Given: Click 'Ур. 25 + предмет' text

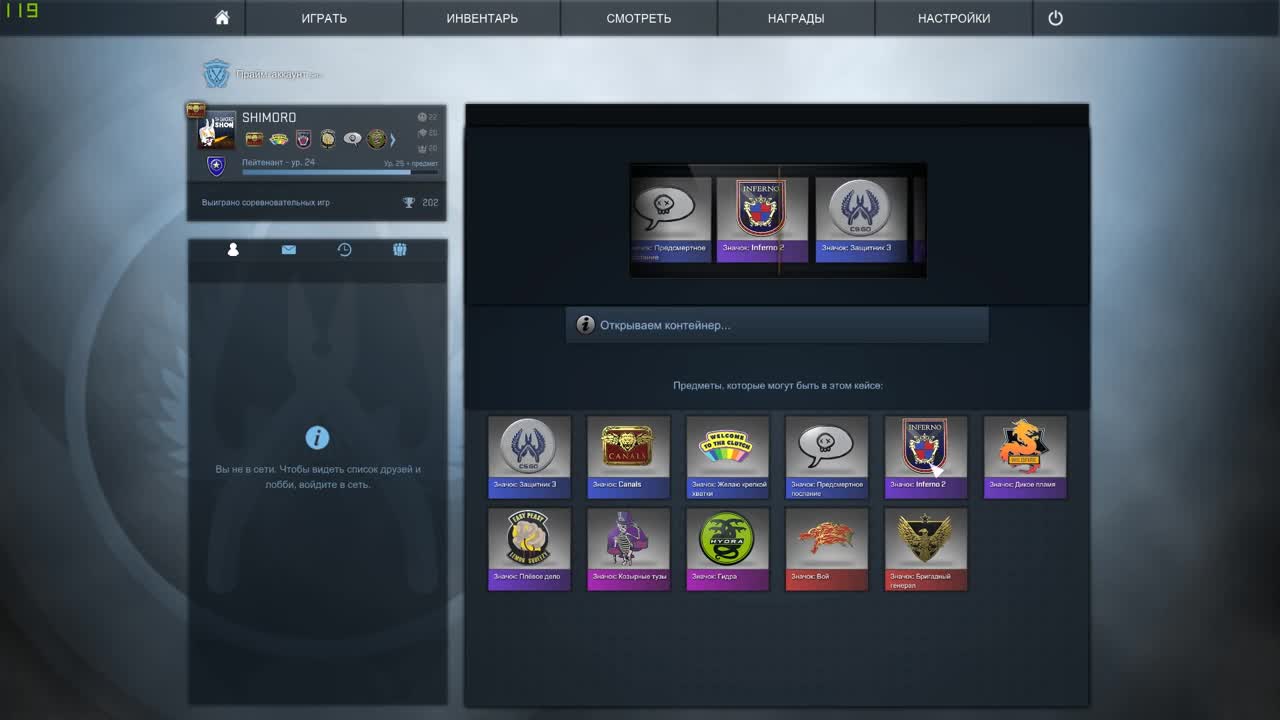Looking at the screenshot, I should coord(410,162).
